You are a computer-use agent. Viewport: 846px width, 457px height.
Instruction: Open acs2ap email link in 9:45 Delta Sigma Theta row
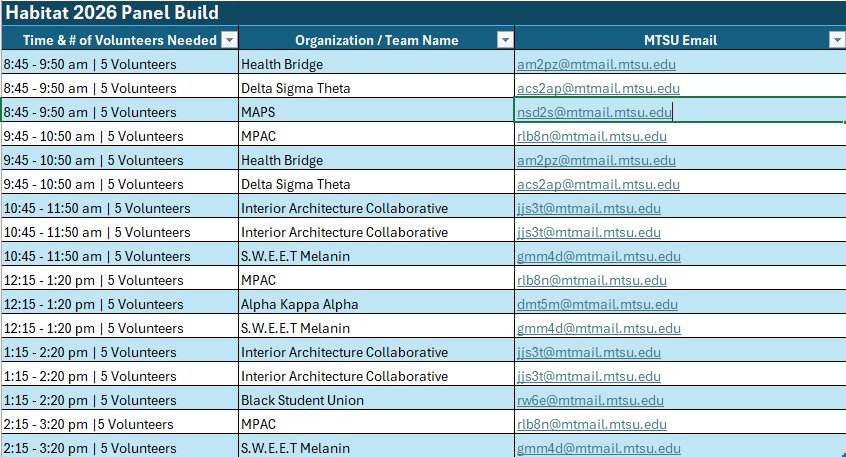pyautogui.click(x=598, y=185)
